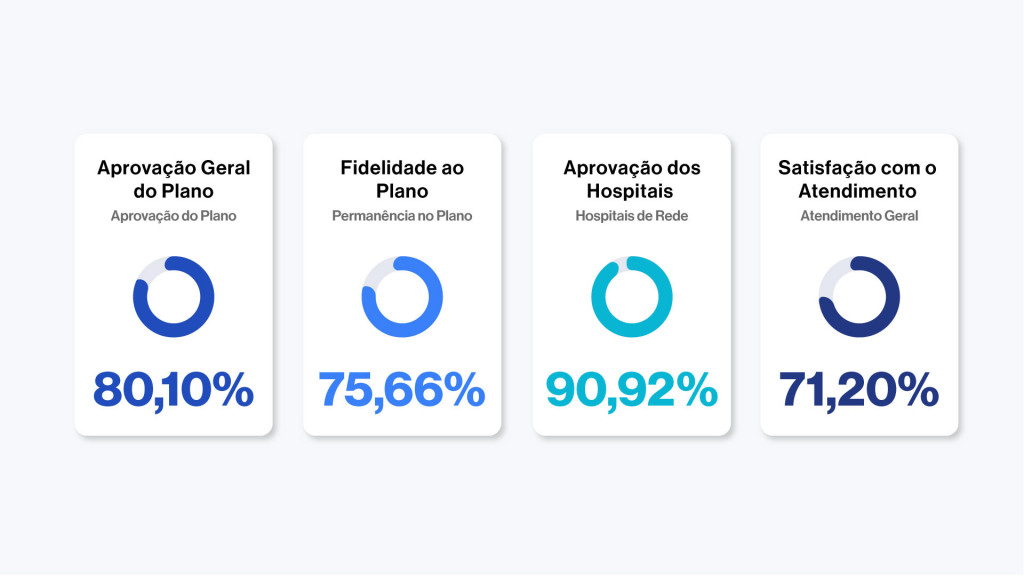1024x576 pixels.
Task: Click the "Aprovação do Plano" subtitle
Action: click(174, 215)
